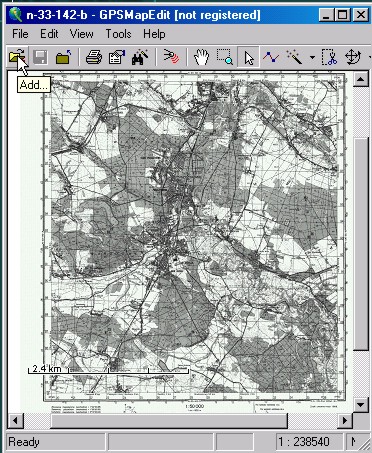Viewport: 372px width, 453px height.
Task: Open the File menu
Action: tap(20, 34)
